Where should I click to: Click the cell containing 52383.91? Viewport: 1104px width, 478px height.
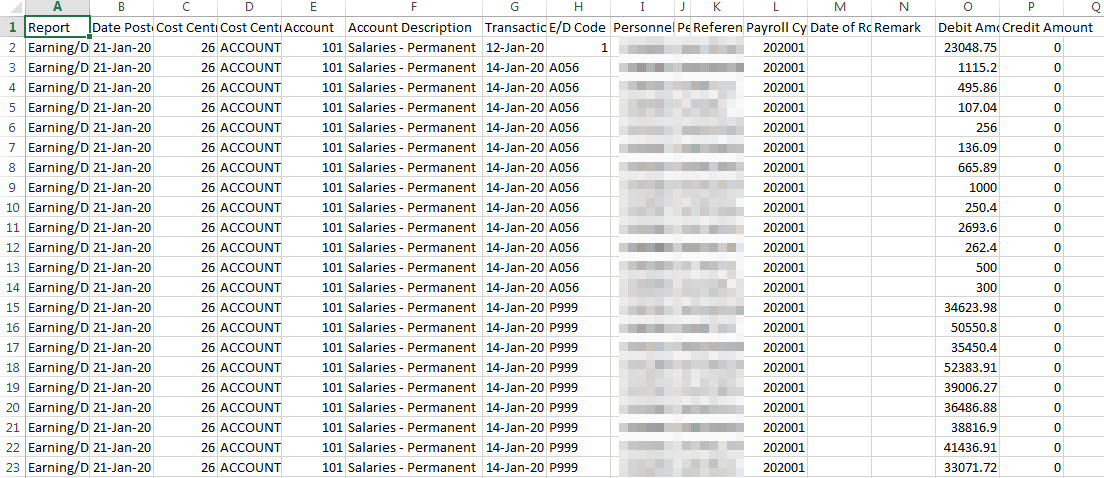968,367
